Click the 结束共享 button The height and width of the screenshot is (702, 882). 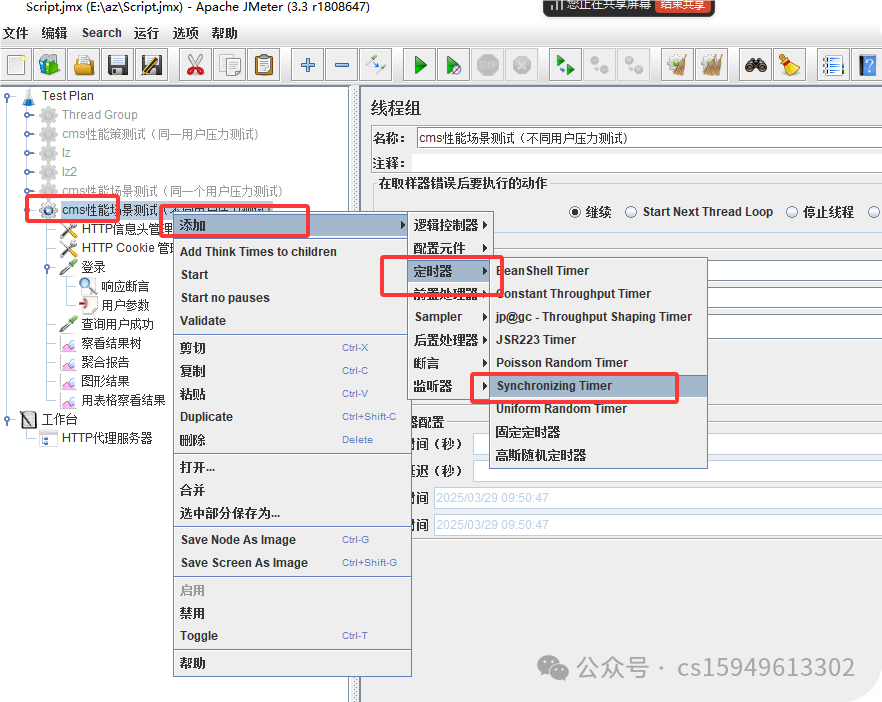tap(682, 6)
